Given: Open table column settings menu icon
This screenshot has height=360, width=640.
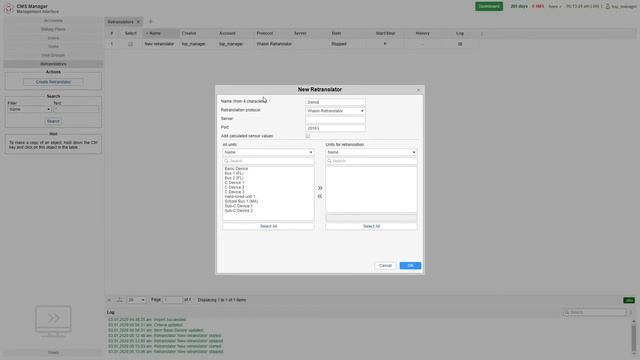Looking at the screenshot, I should (482, 33).
